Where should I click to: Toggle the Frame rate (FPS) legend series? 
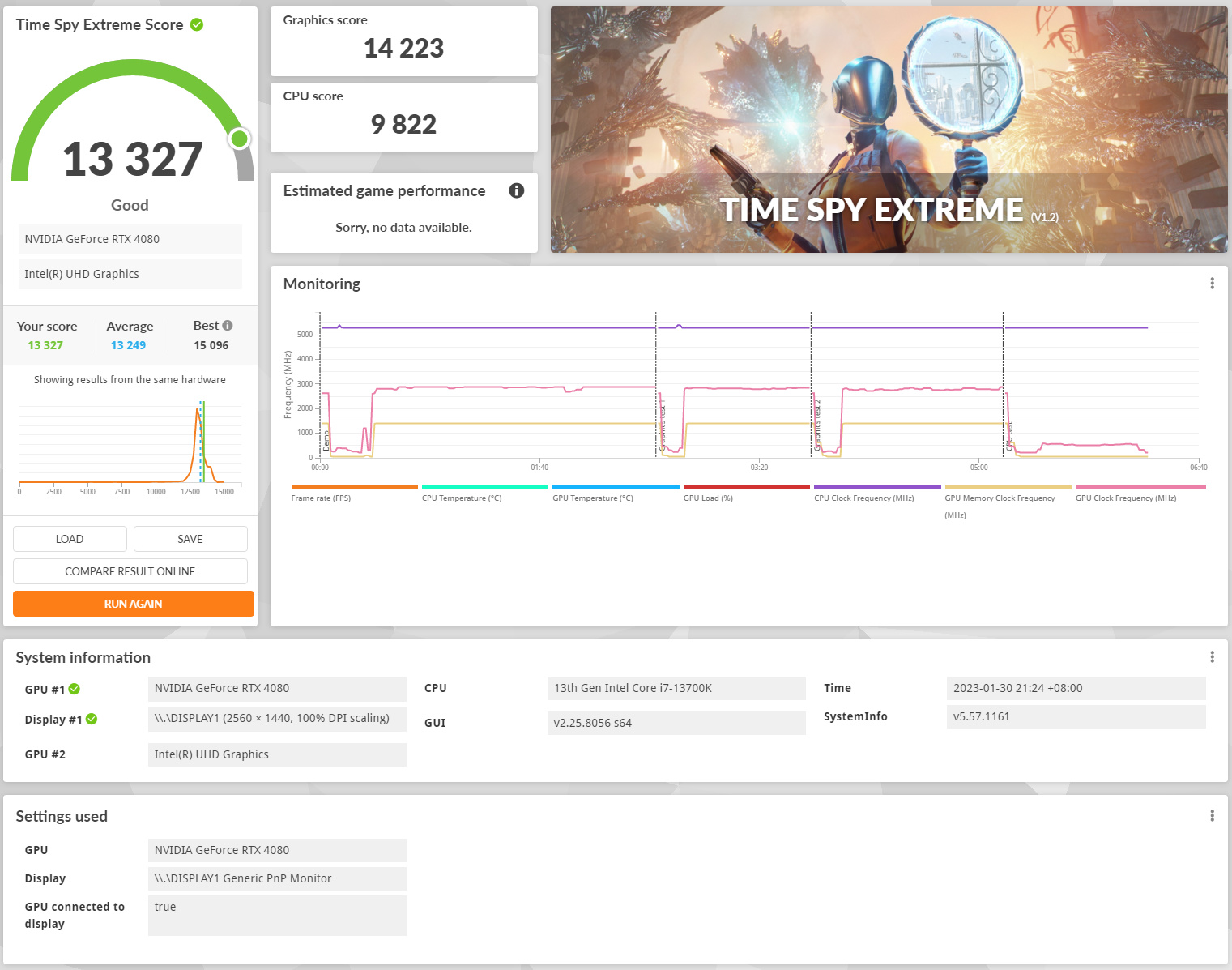click(354, 494)
